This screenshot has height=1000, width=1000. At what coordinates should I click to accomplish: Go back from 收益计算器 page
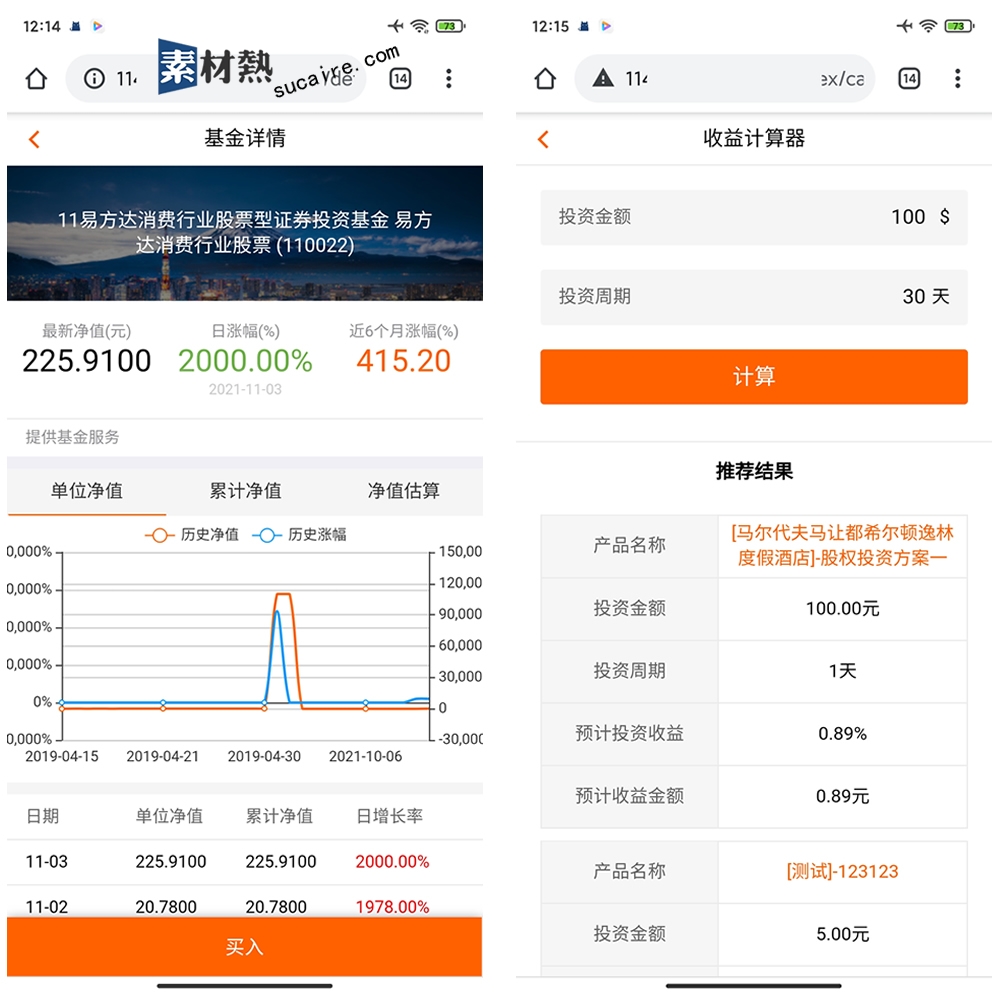pyautogui.click(x=543, y=139)
